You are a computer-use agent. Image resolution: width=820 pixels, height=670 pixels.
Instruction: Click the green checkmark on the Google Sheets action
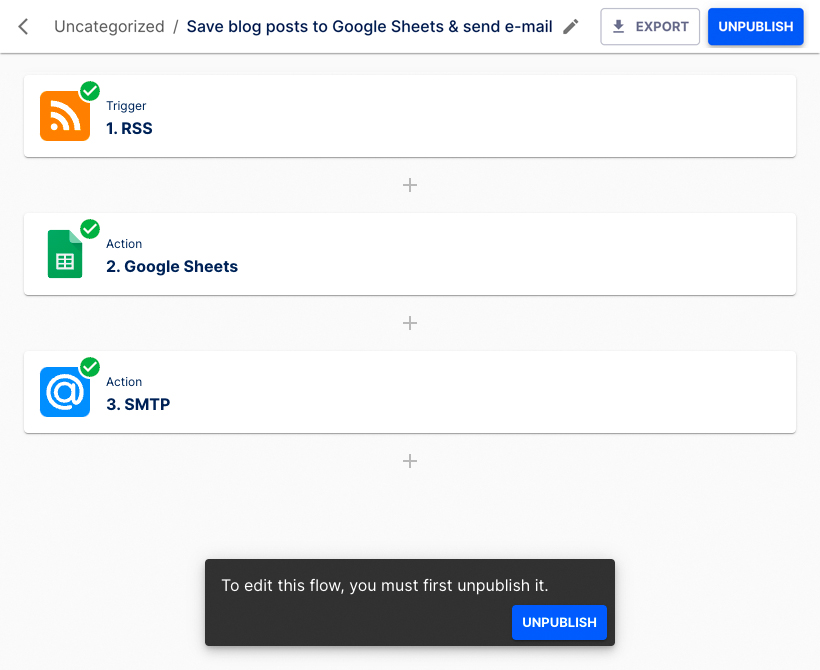(x=89, y=229)
